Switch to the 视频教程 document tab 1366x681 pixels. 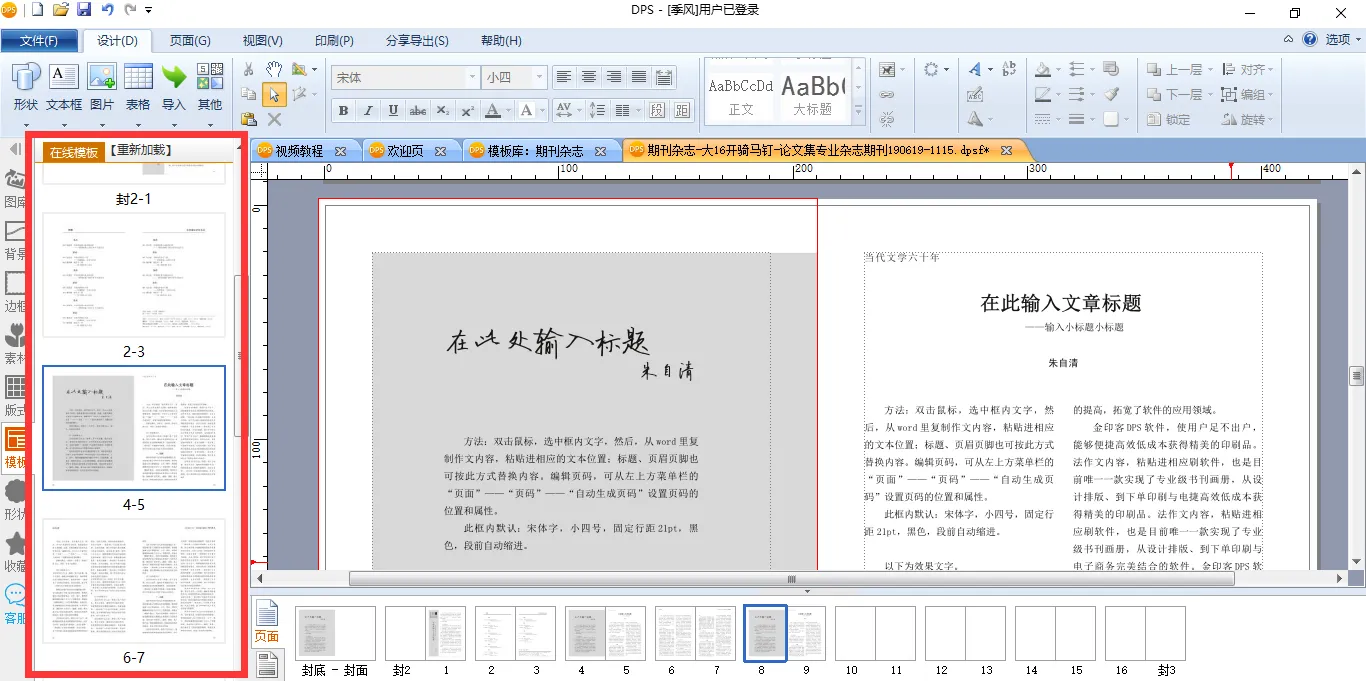tap(299, 151)
